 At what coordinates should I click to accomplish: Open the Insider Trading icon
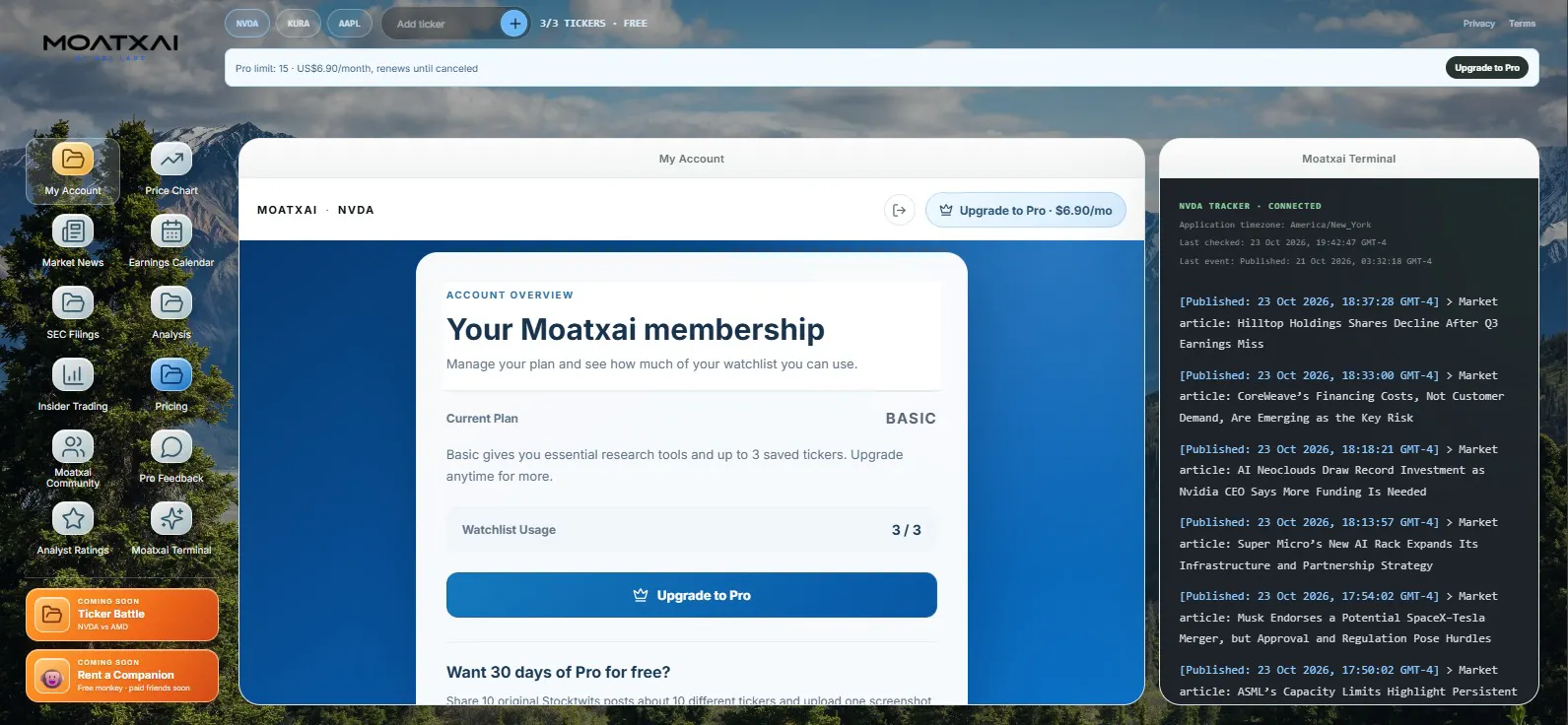[x=73, y=375]
